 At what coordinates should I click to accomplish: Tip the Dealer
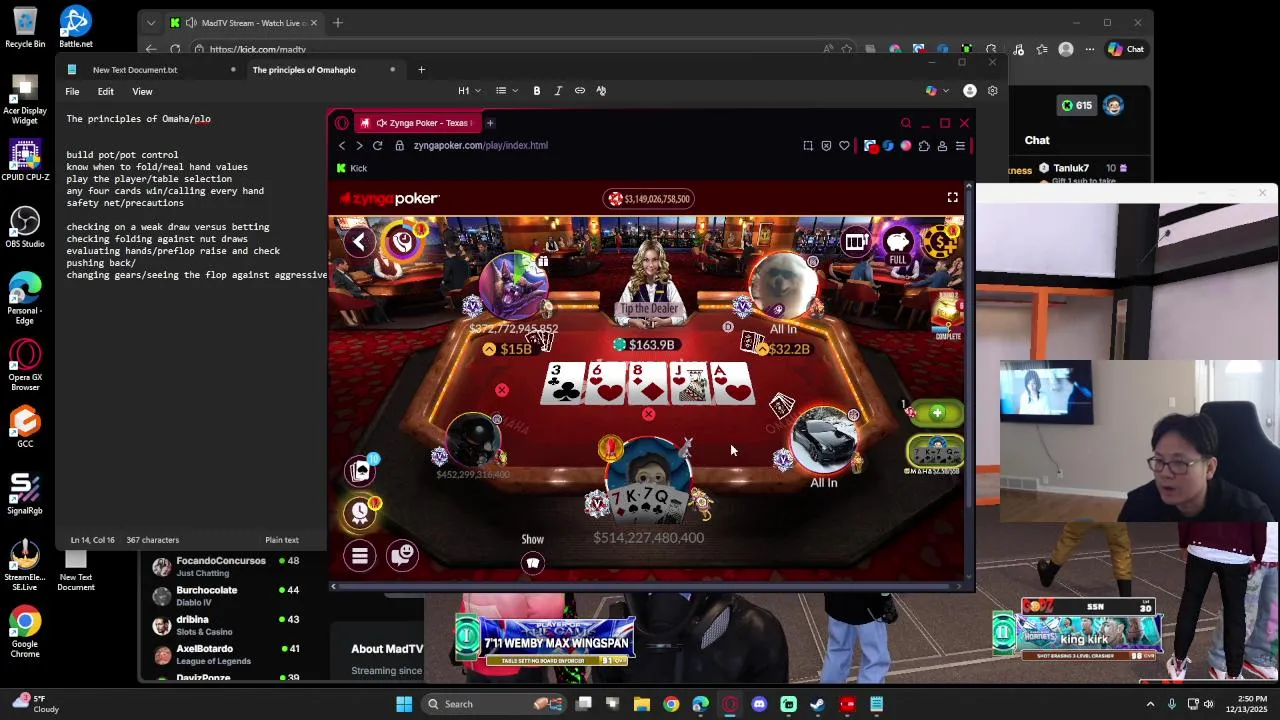(x=650, y=309)
